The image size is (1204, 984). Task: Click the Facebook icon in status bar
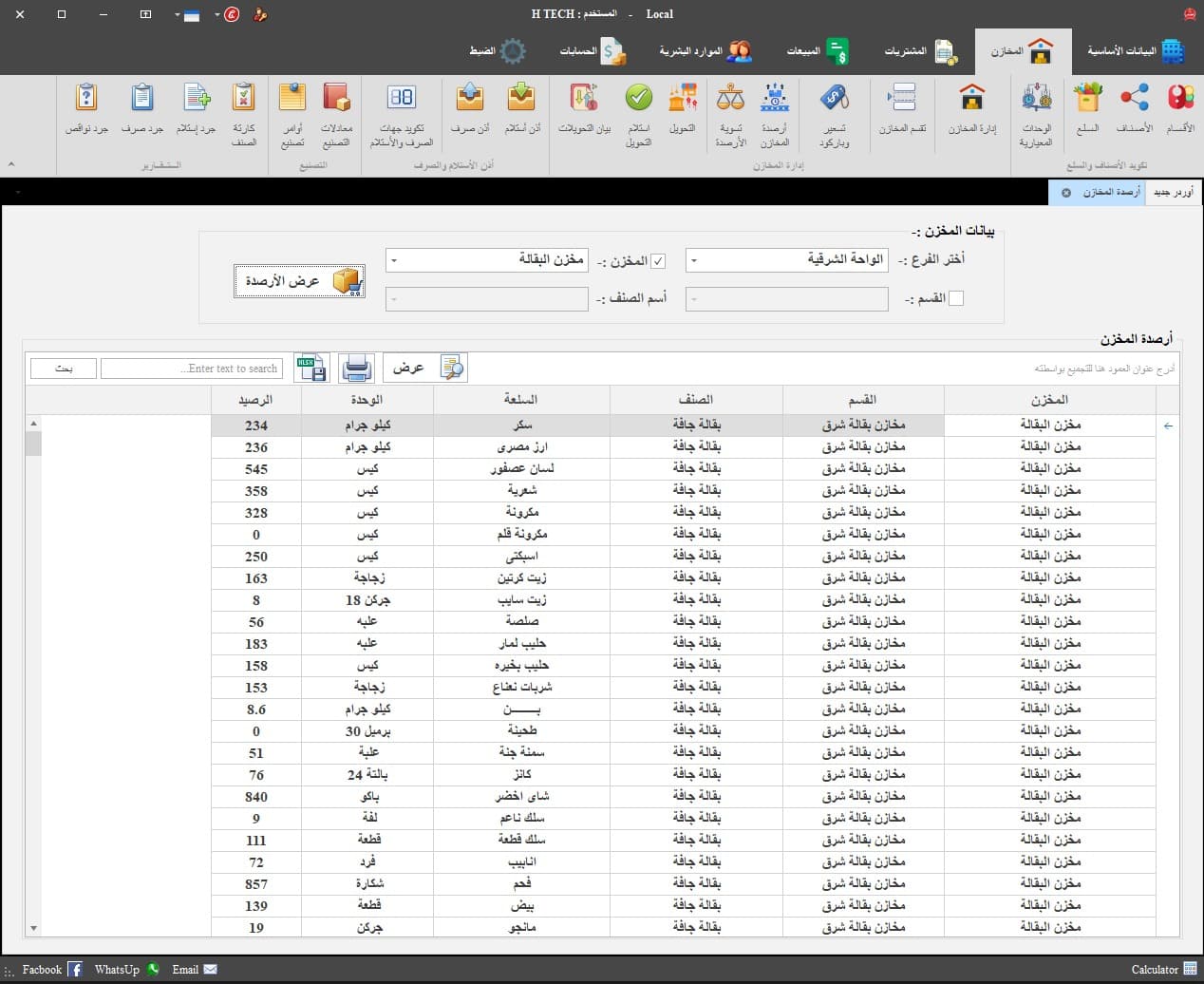pos(75,970)
